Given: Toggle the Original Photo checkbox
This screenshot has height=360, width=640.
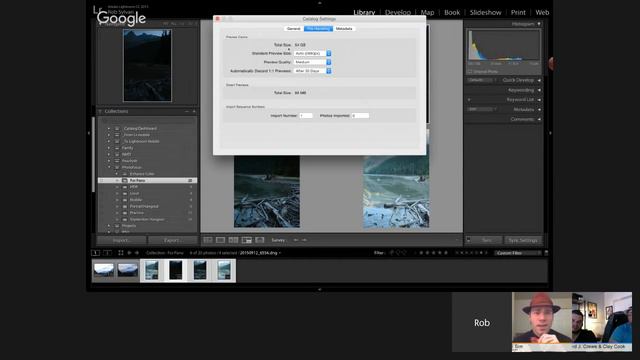Looking at the screenshot, I should coord(470,72).
